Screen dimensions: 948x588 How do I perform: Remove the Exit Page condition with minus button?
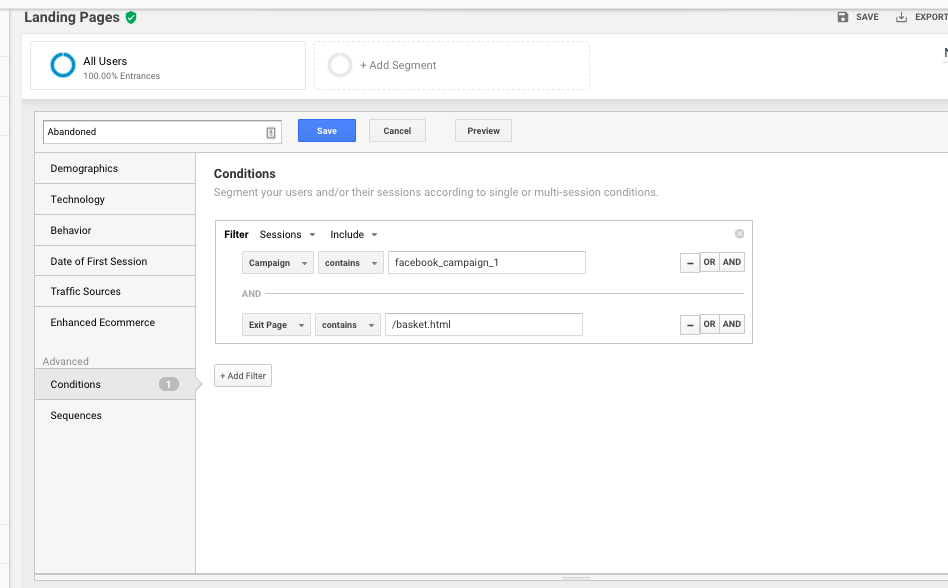click(690, 325)
